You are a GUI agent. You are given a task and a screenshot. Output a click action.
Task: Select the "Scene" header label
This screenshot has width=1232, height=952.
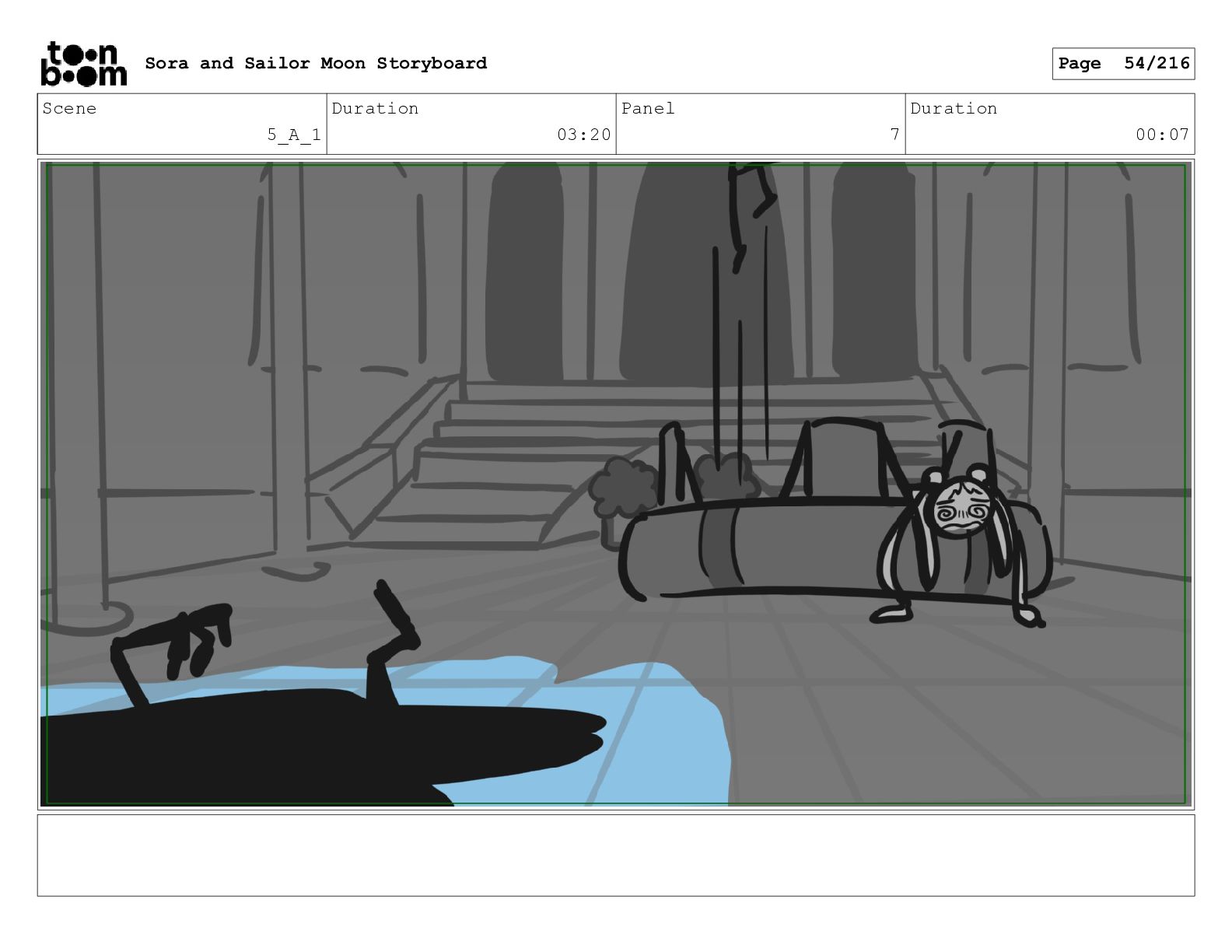click(69, 109)
